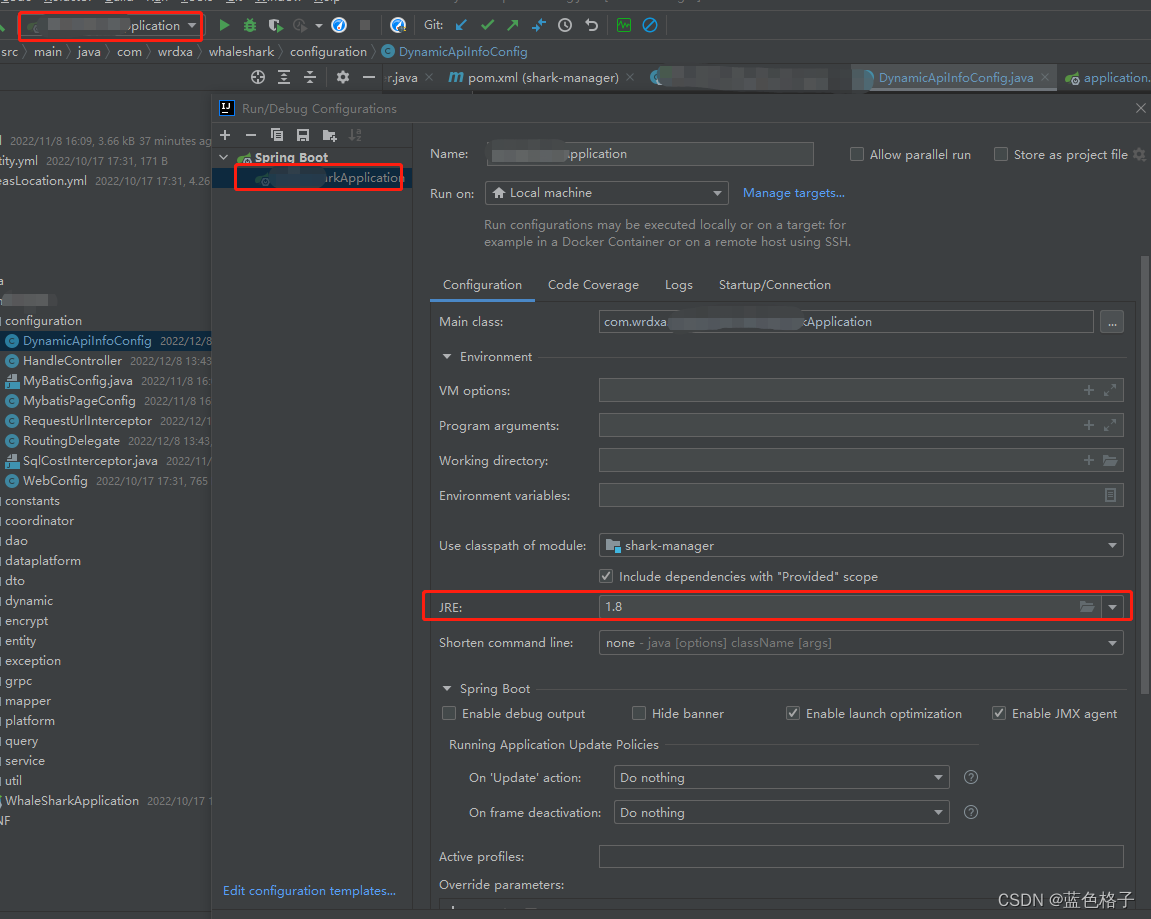This screenshot has height=919, width=1151.
Task: Open DynamicApiInfoConfig.java editor tab
Action: pos(956,77)
